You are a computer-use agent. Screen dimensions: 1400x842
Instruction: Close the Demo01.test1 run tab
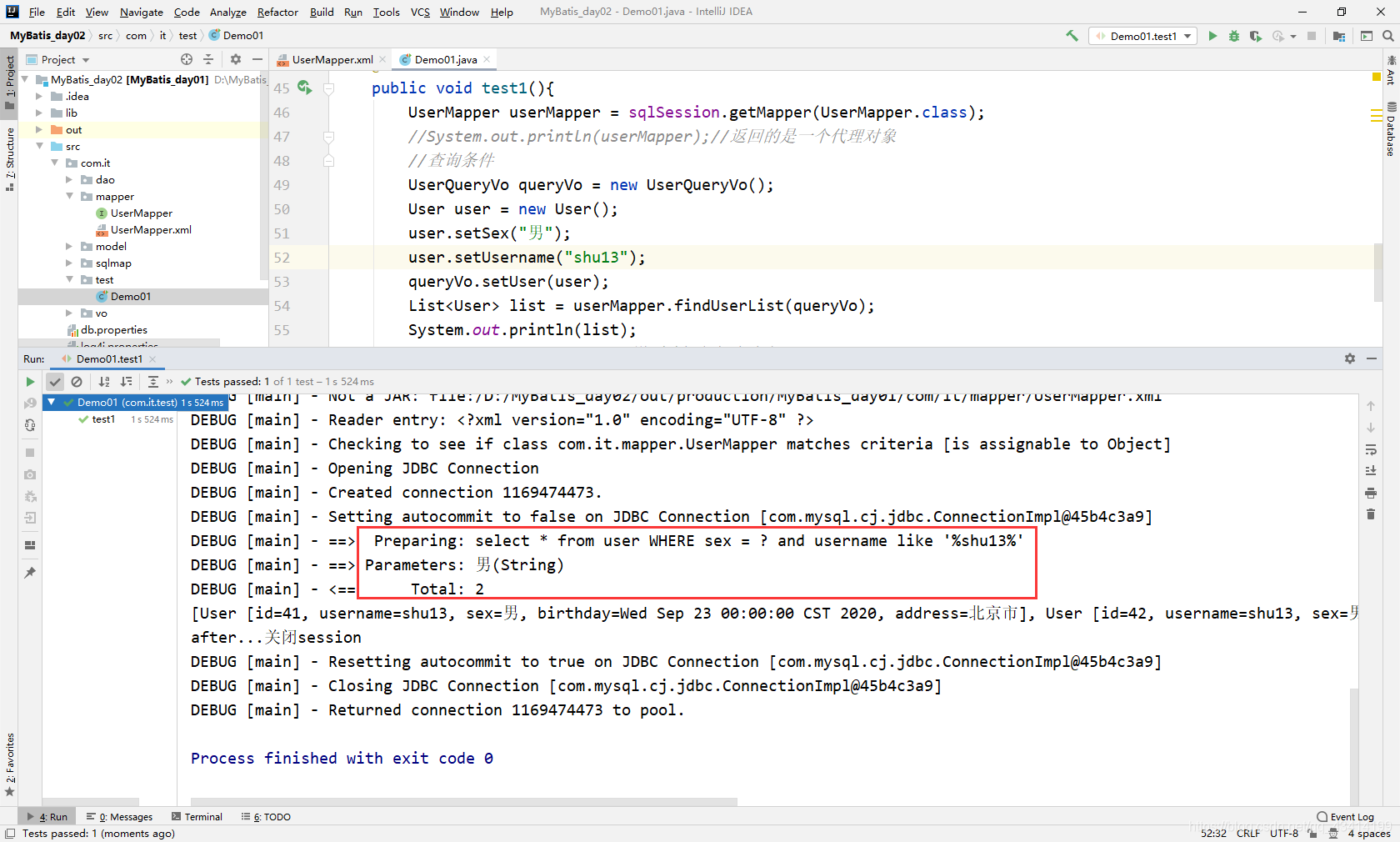click(x=152, y=359)
